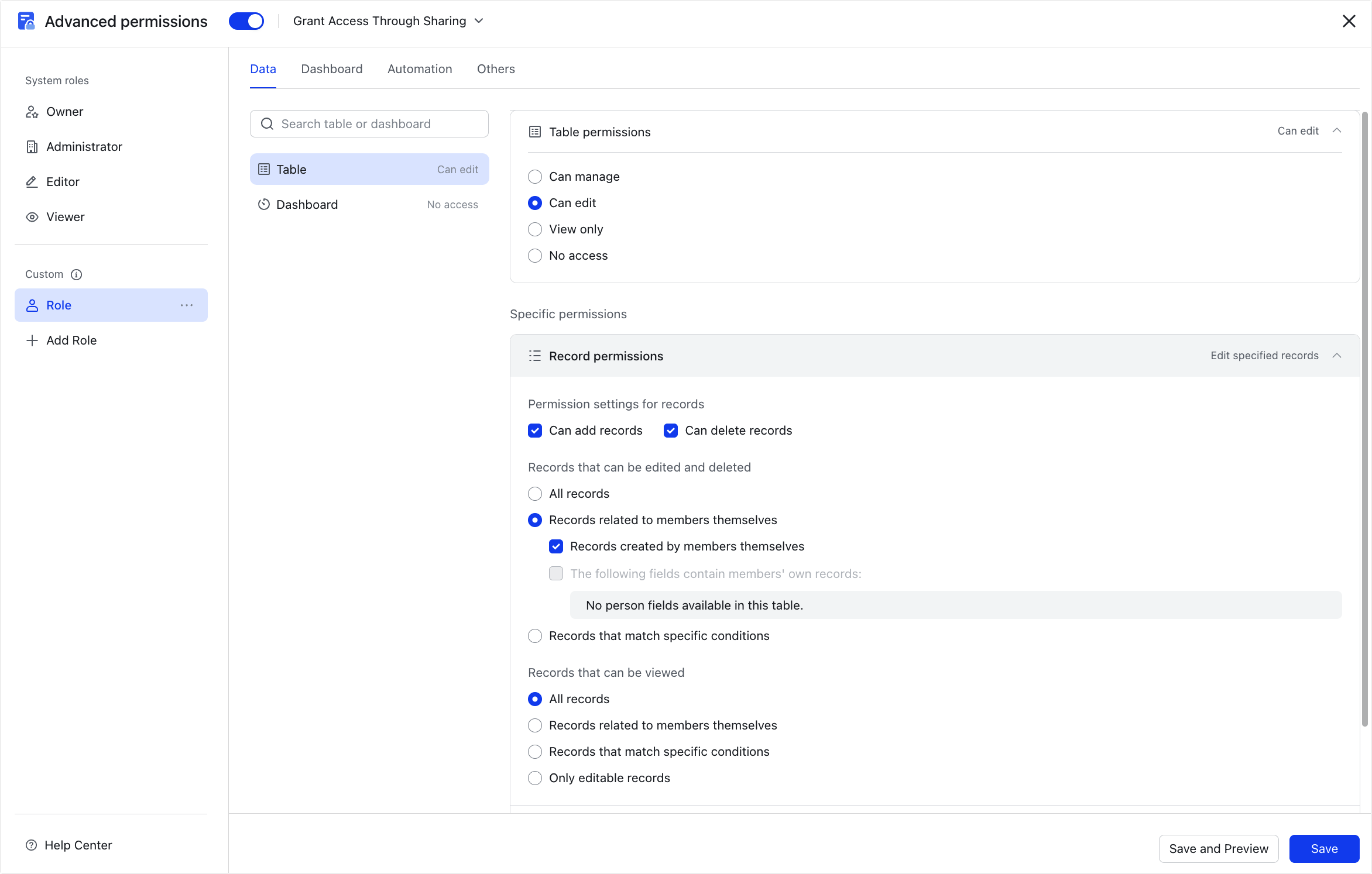Select Only editable records radio option
This screenshot has height=874, width=1372.
(x=535, y=778)
